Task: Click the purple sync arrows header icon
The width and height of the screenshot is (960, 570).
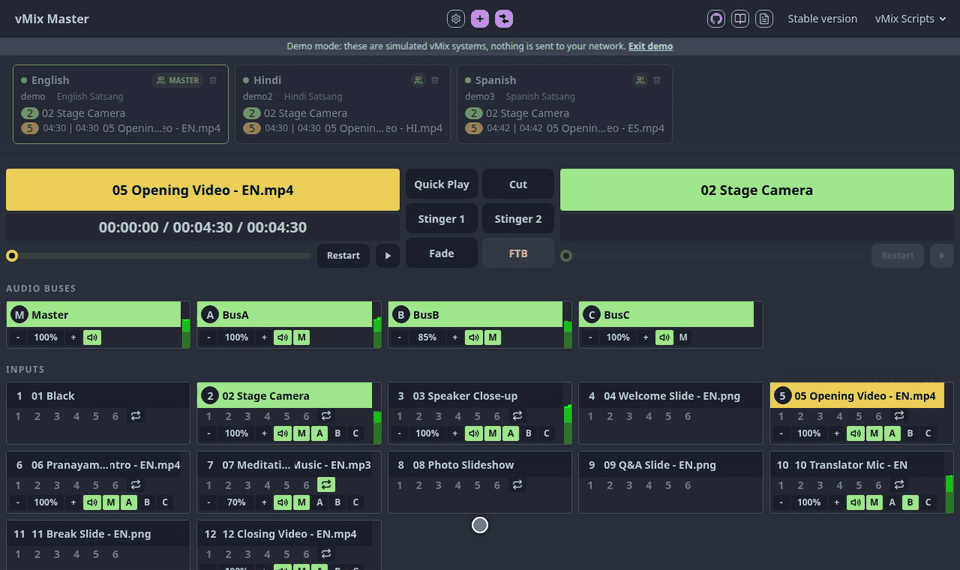Action: (x=504, y=19)
